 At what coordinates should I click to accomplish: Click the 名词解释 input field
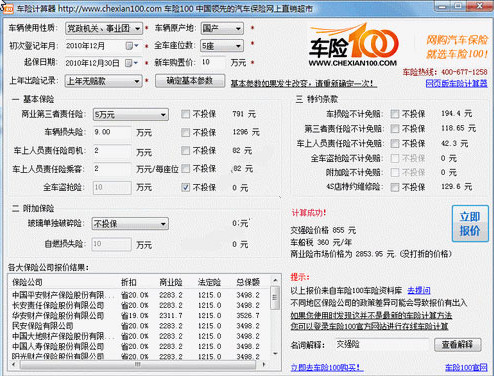[x=382, y=345]
